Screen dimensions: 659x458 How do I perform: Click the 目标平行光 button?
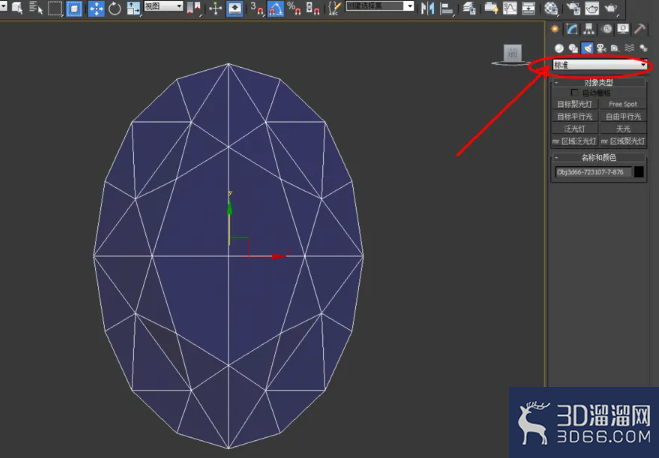click(575, 116)
